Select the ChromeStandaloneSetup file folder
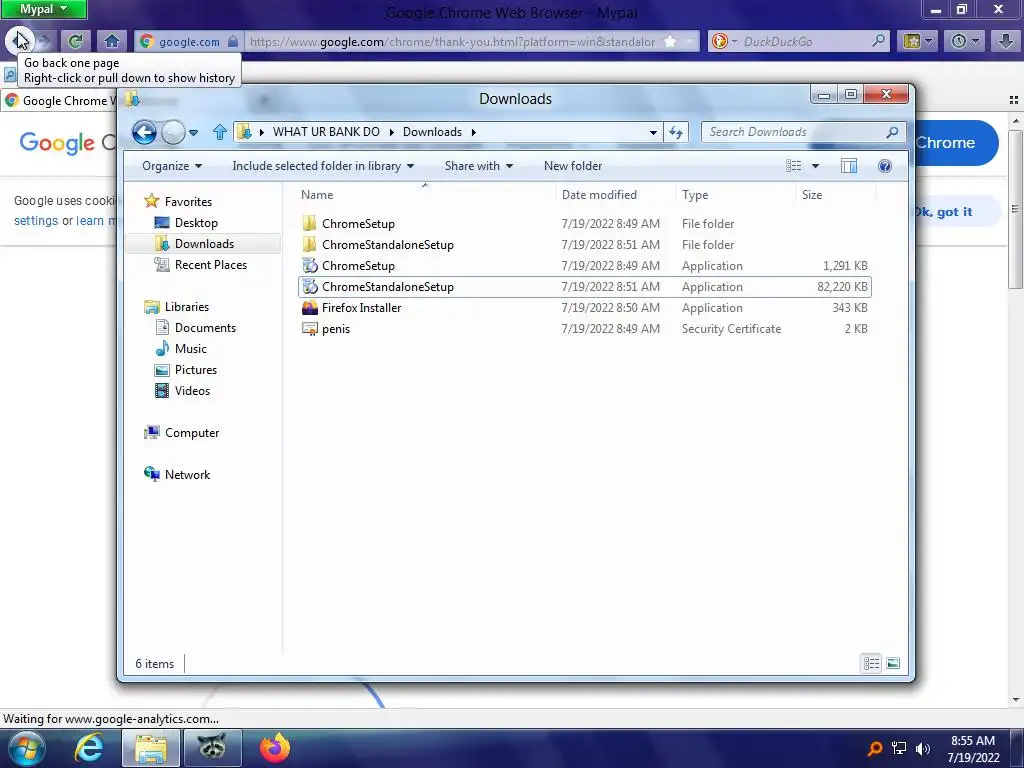1024x768 pixels. (584, 244)
